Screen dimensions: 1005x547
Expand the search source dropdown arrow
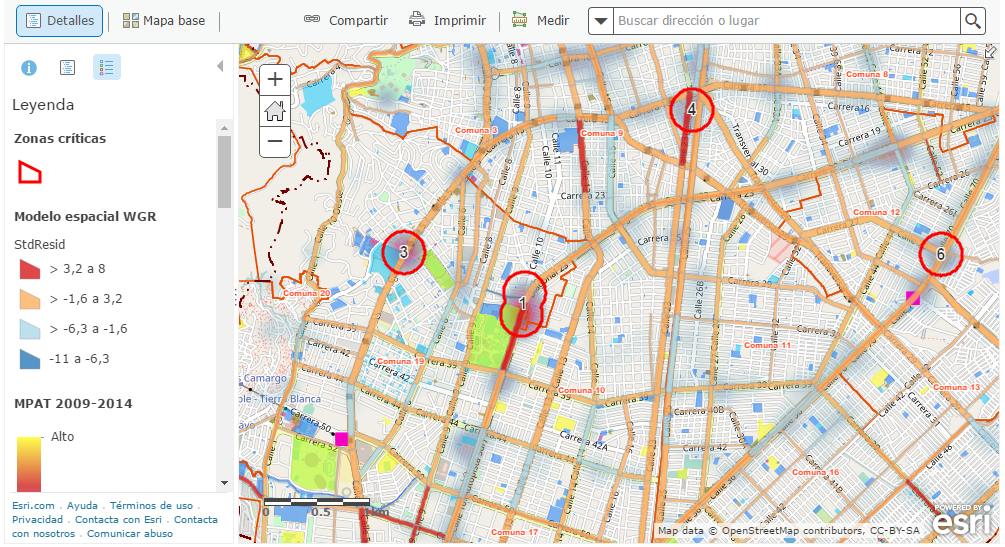(600, 21)
